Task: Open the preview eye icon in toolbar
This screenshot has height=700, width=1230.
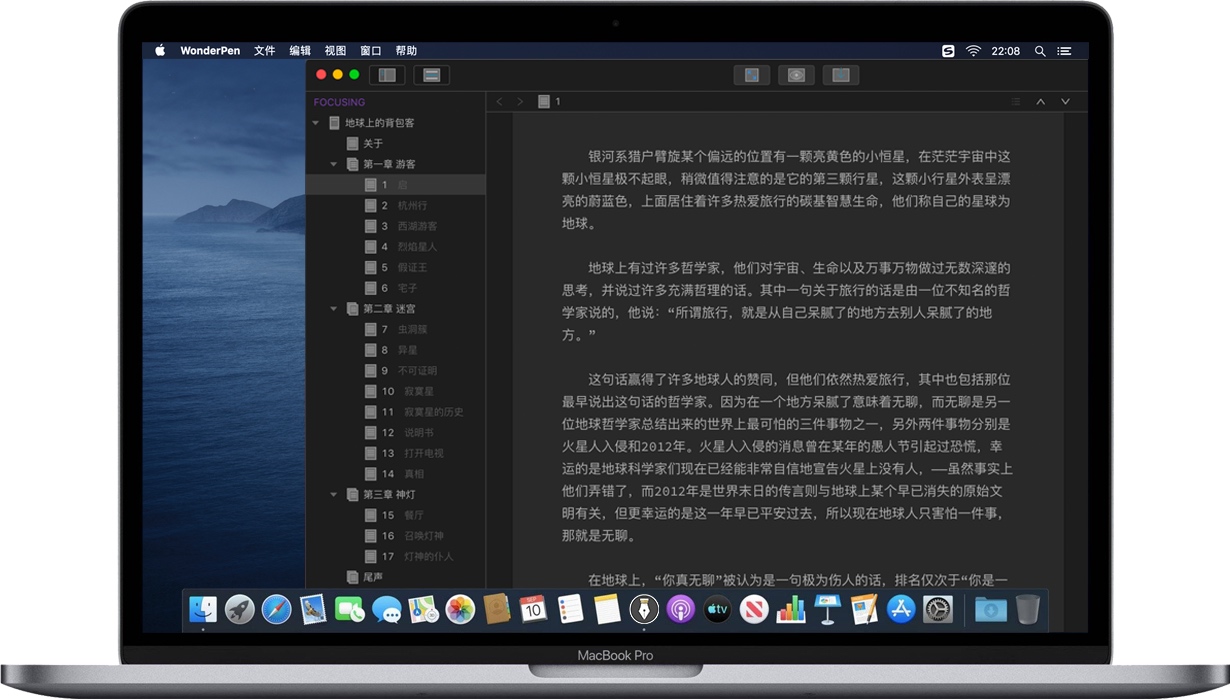Action: coord(796,74)
